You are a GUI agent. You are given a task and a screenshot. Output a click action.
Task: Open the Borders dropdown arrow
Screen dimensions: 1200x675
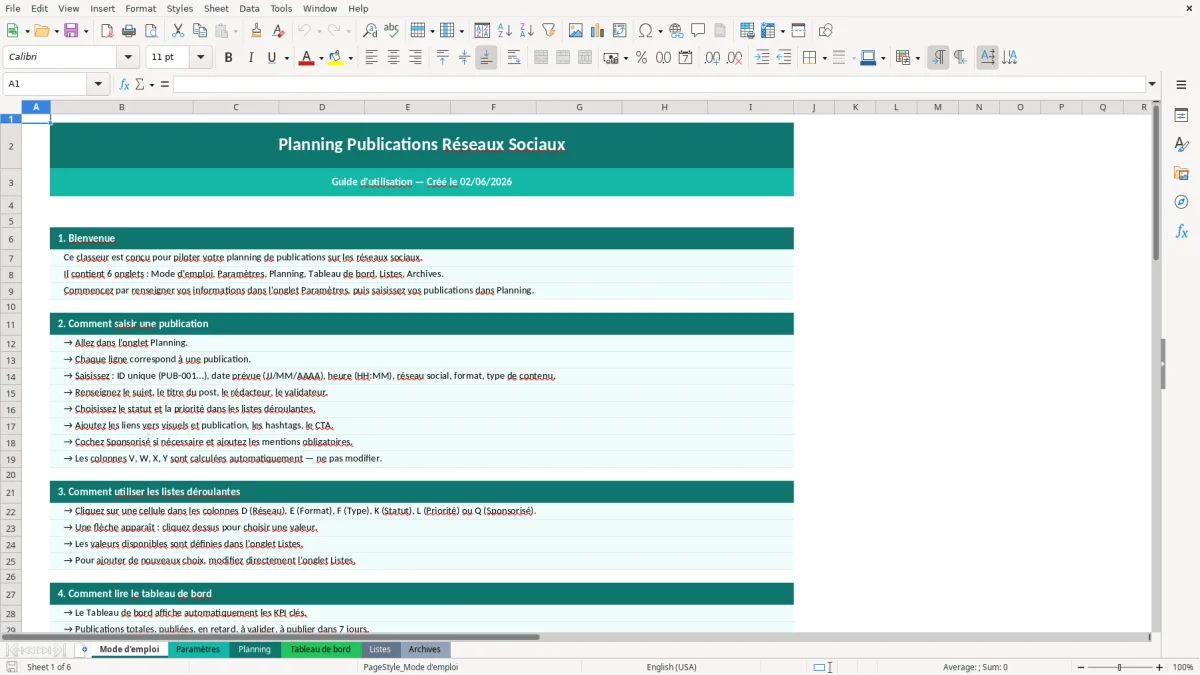824,58
